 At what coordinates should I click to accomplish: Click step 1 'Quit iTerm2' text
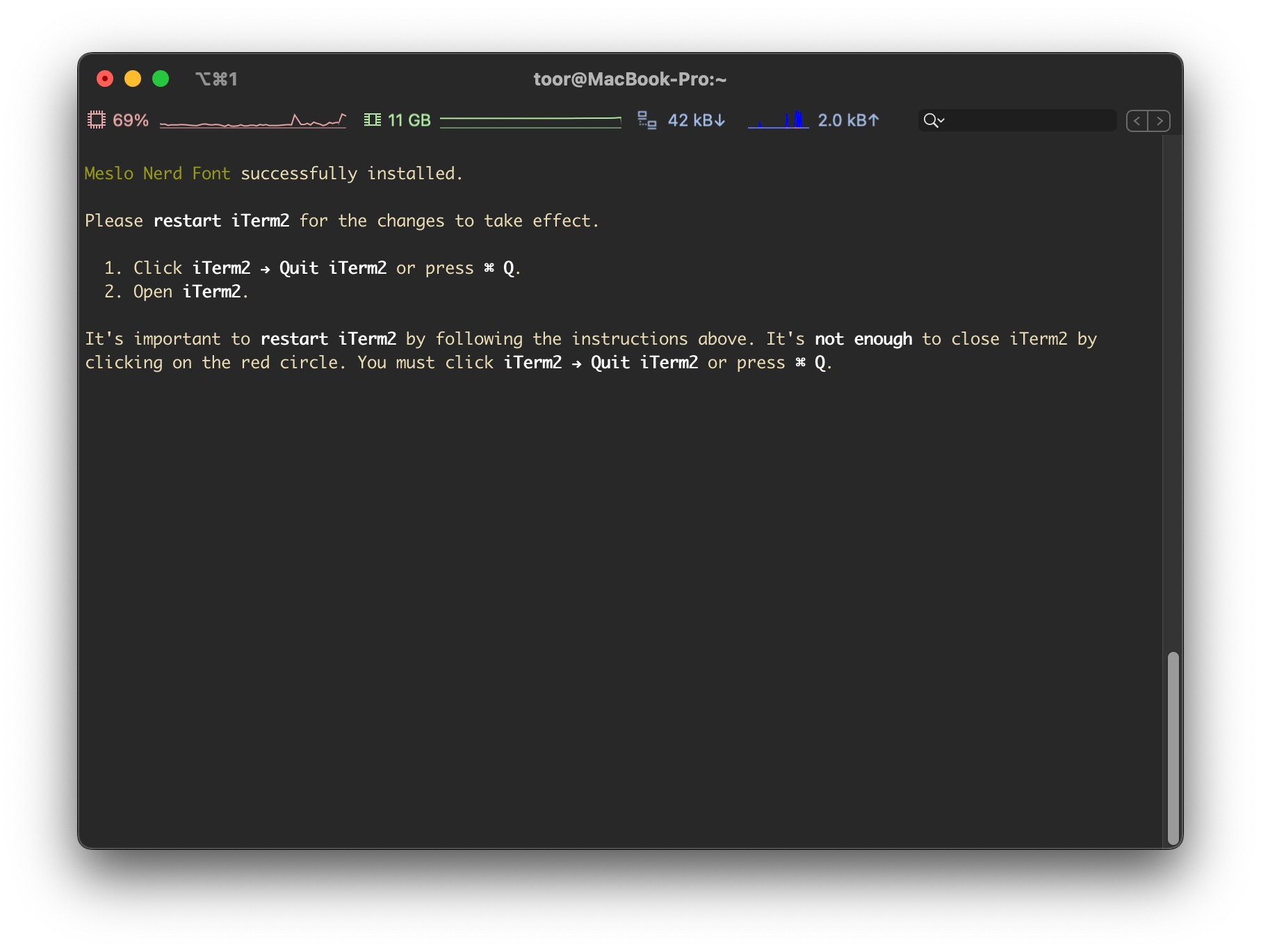pos(333,268)
